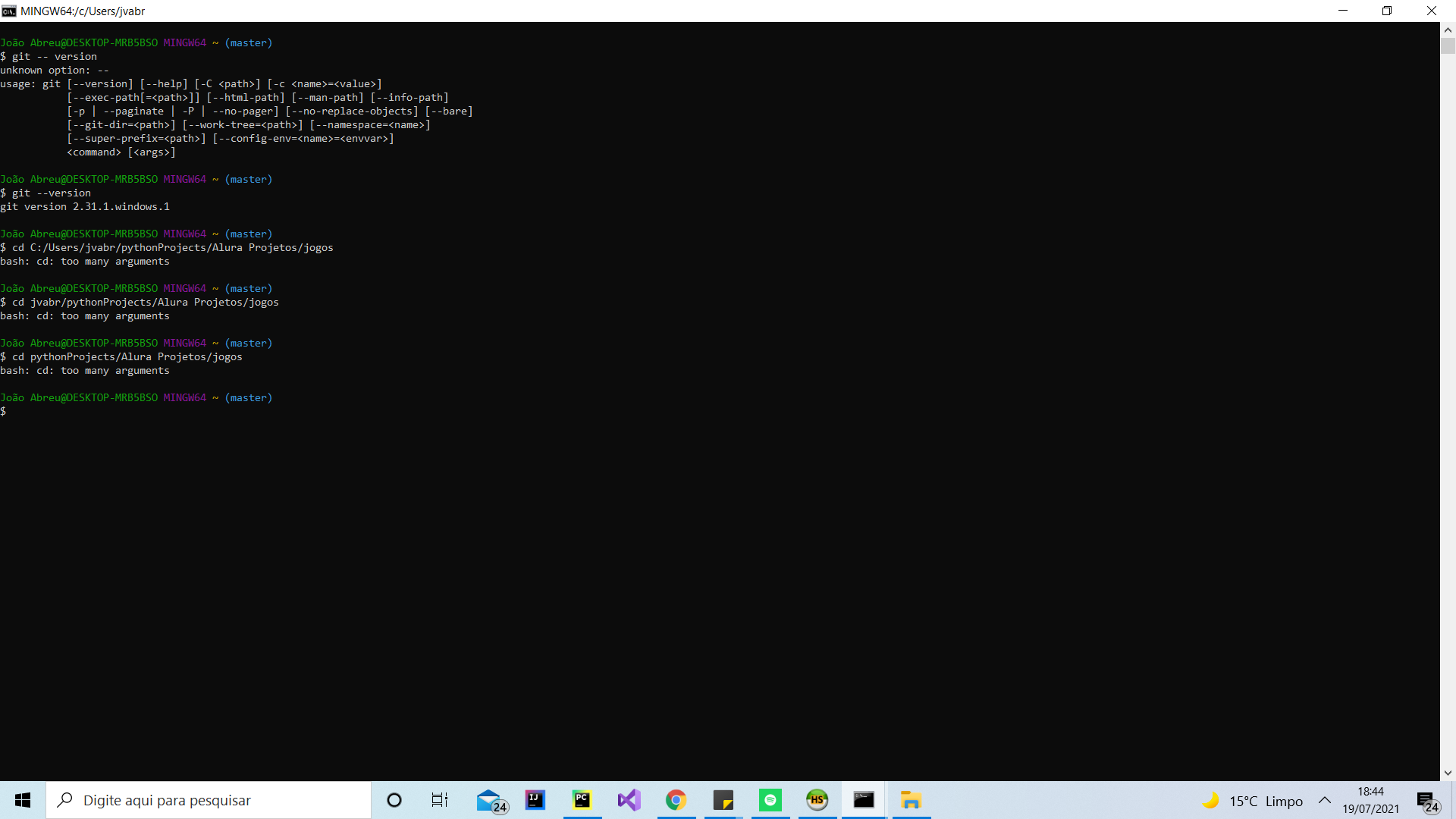Launch IntelliJ IDEA from taskbar
Image resolution: width=1456 pixels, height=819 pixels.
tap(535, 800)
